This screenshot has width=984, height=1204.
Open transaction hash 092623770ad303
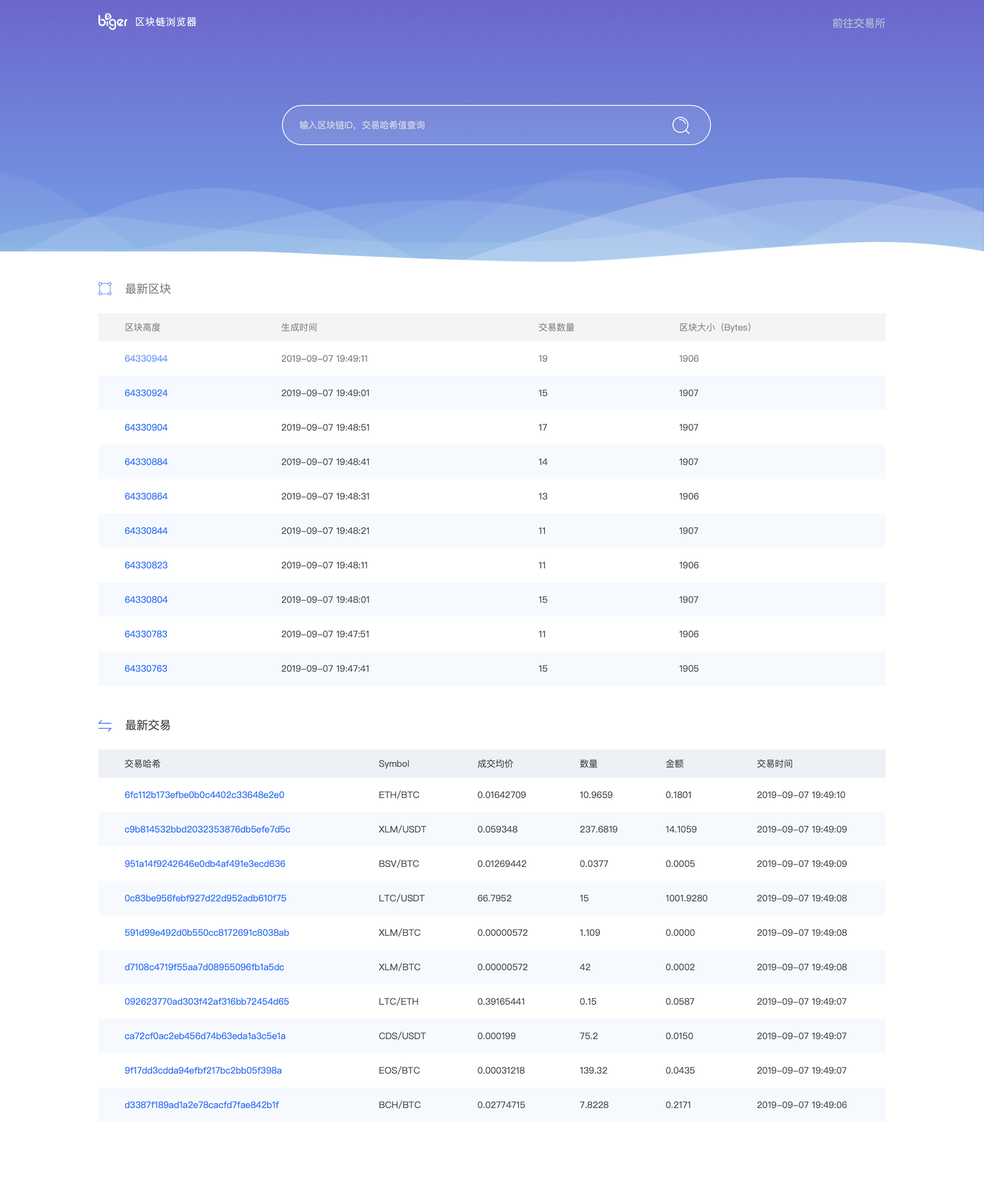pos(207,1002)
